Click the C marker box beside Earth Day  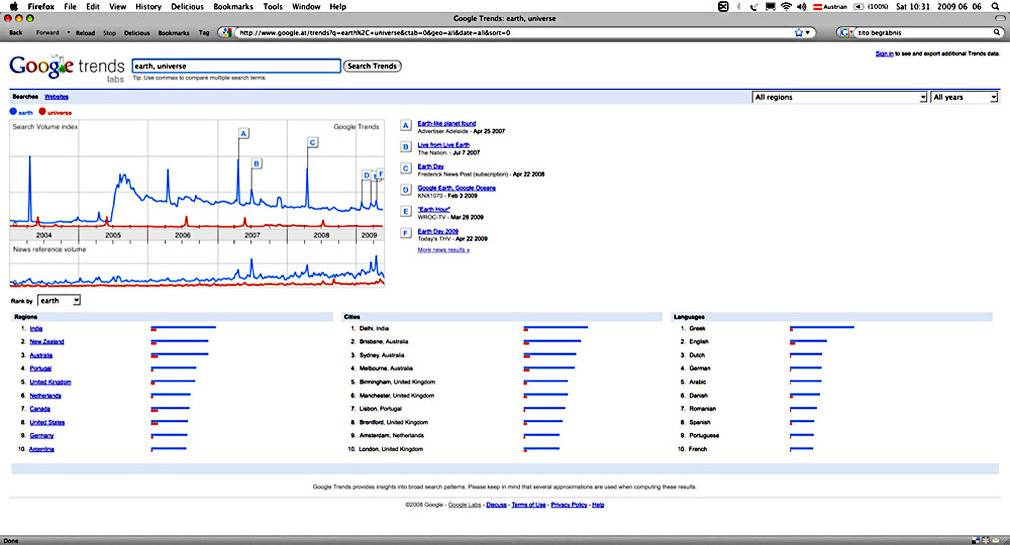coord(406,168)
